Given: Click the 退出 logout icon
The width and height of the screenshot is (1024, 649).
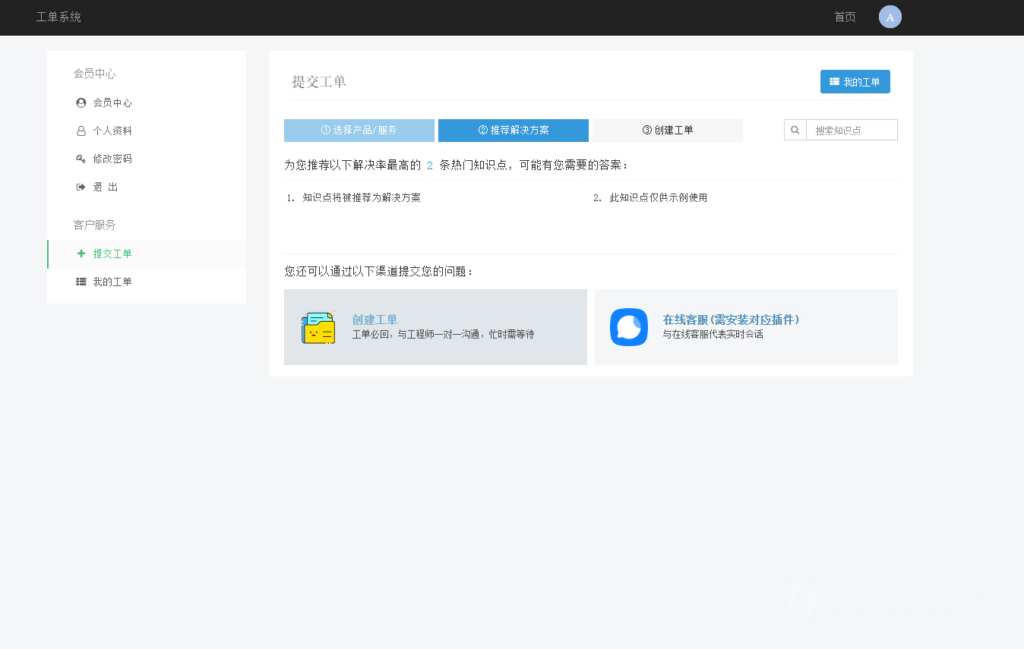Looking at the screenshot, I should pyautogui.click(x=78, y=186).
